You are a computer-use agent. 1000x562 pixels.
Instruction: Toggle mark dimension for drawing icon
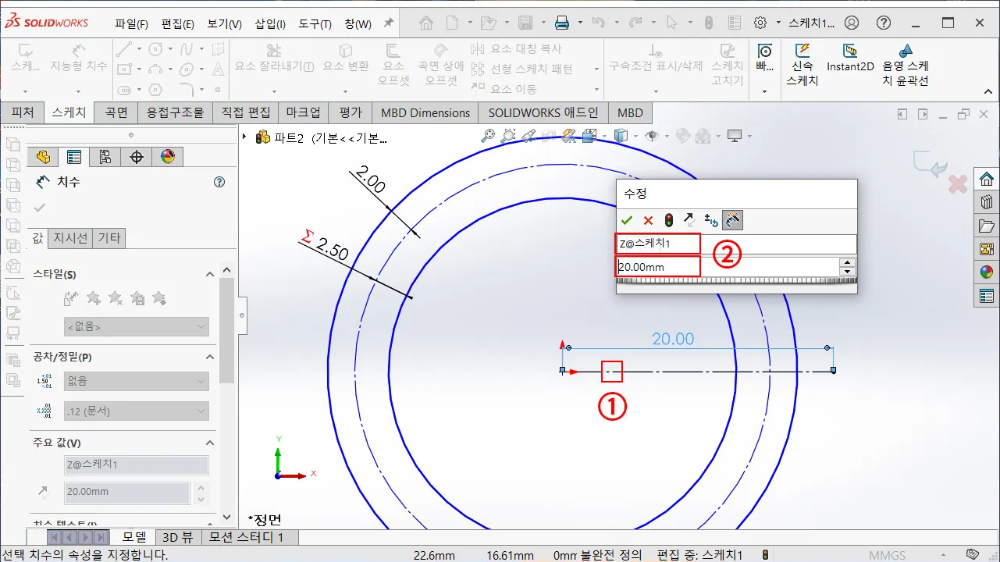click(x=732, y=220)
